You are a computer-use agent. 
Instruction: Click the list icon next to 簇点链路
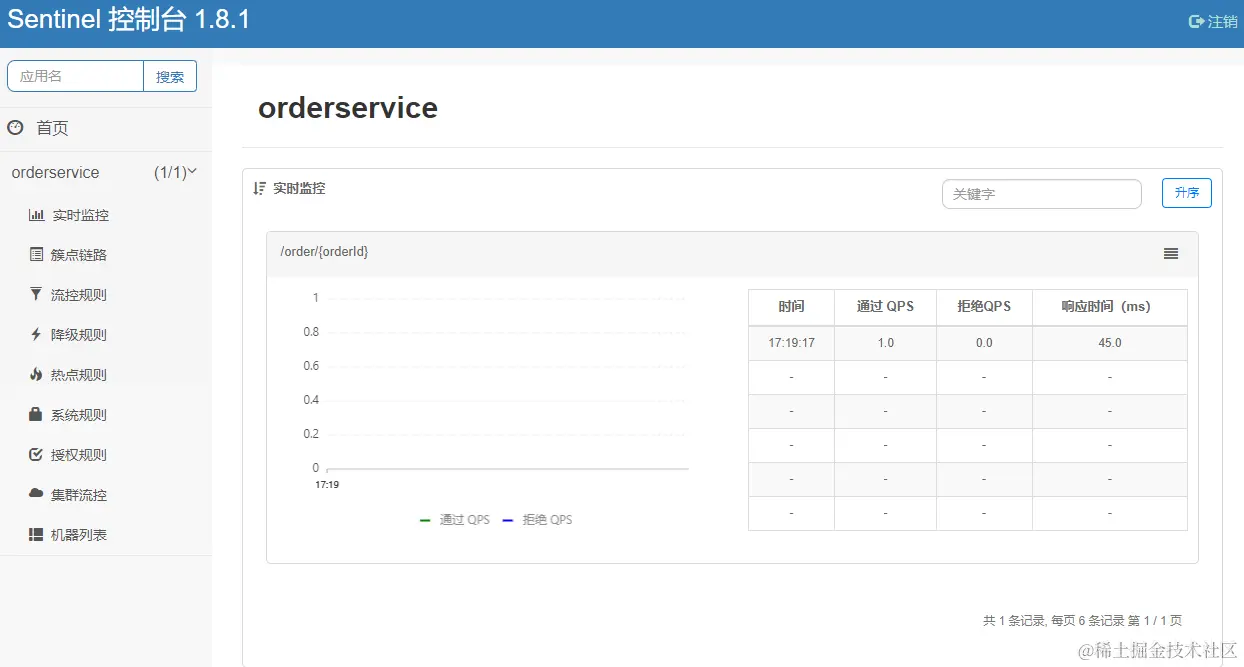[x=36, y=255]
